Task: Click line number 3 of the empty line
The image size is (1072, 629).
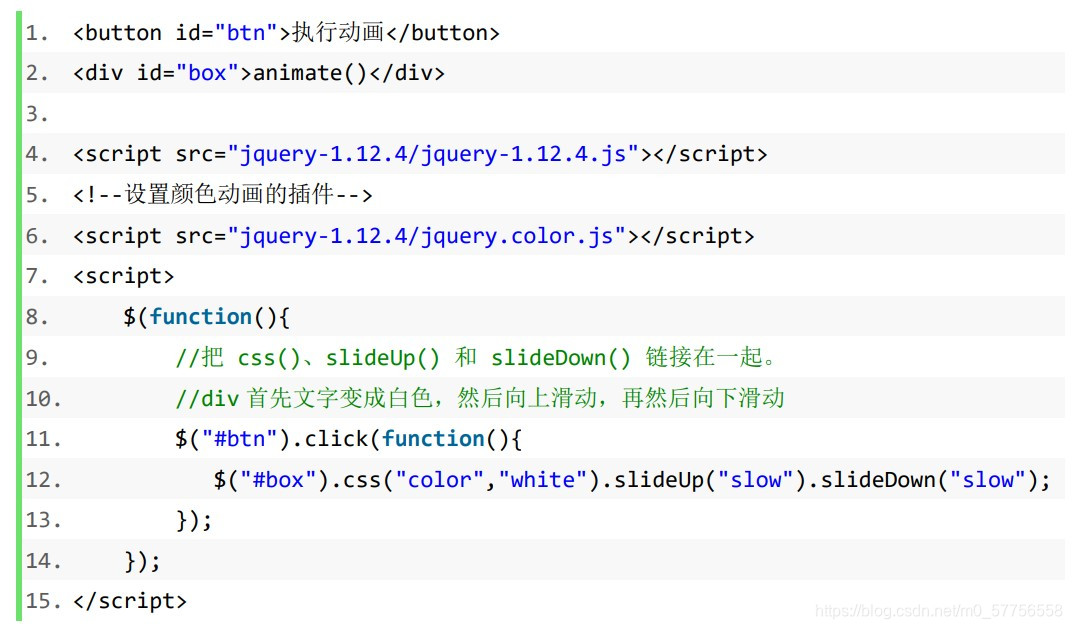Action: tap(37, 113)
